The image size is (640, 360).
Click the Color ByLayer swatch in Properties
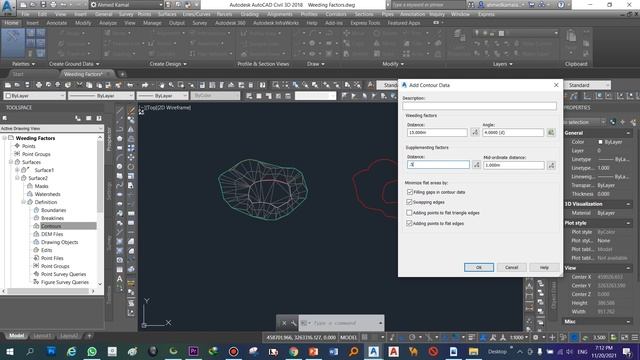600,142
